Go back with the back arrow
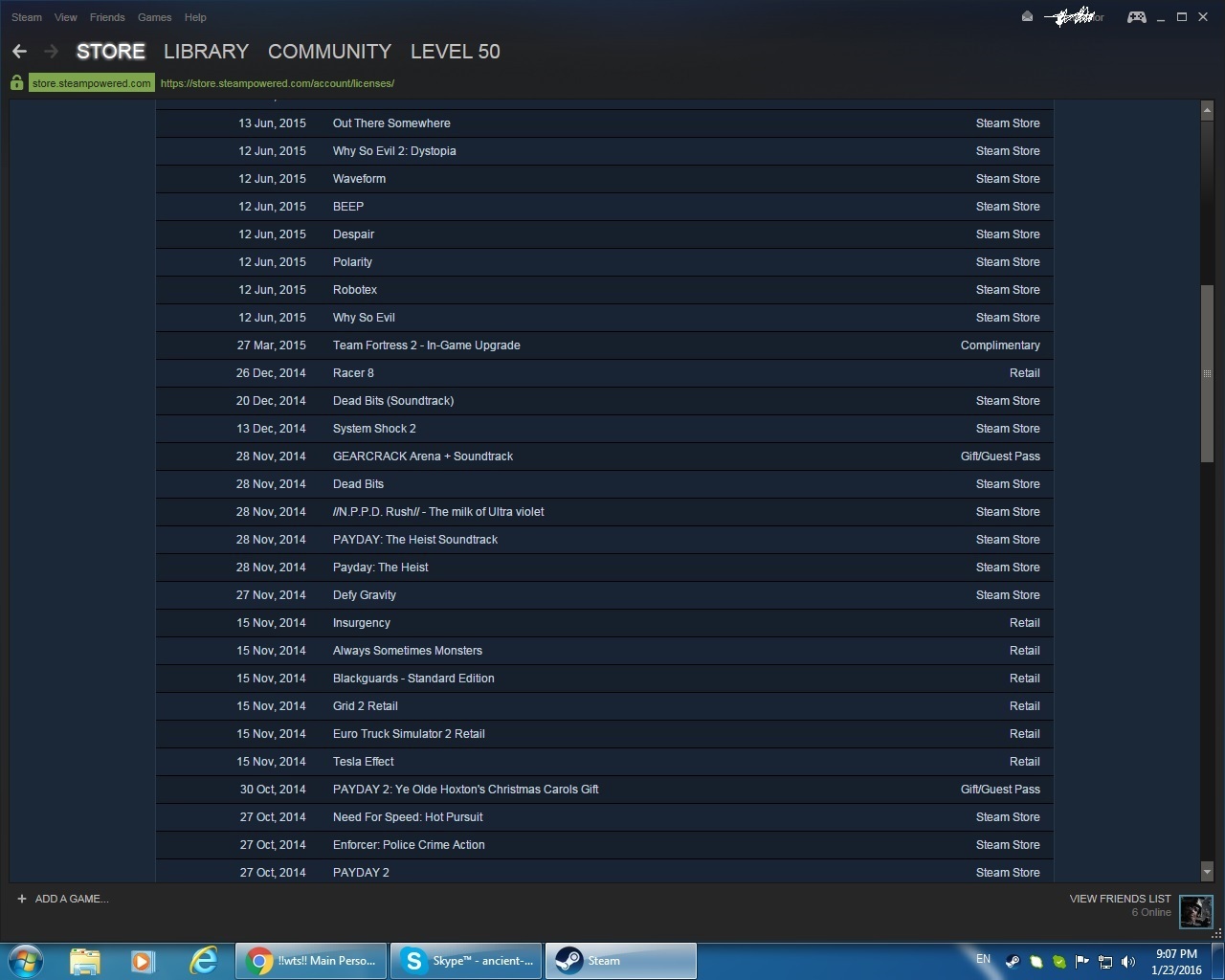The height and width of the screenshot is (980, 1225). pyautogui.click(x=19, y=52)
